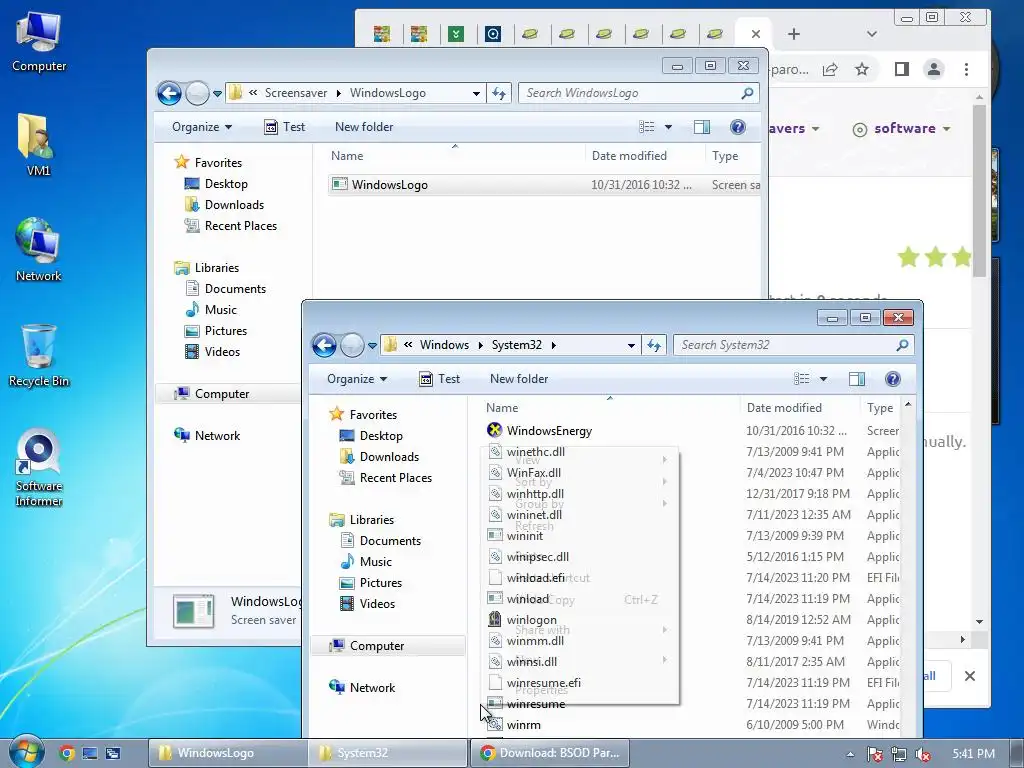Expand WindowsLogo address bar history dropdown
This screenshot has height=768, width=1024.
pyautogui.click(x=476, y=93)
